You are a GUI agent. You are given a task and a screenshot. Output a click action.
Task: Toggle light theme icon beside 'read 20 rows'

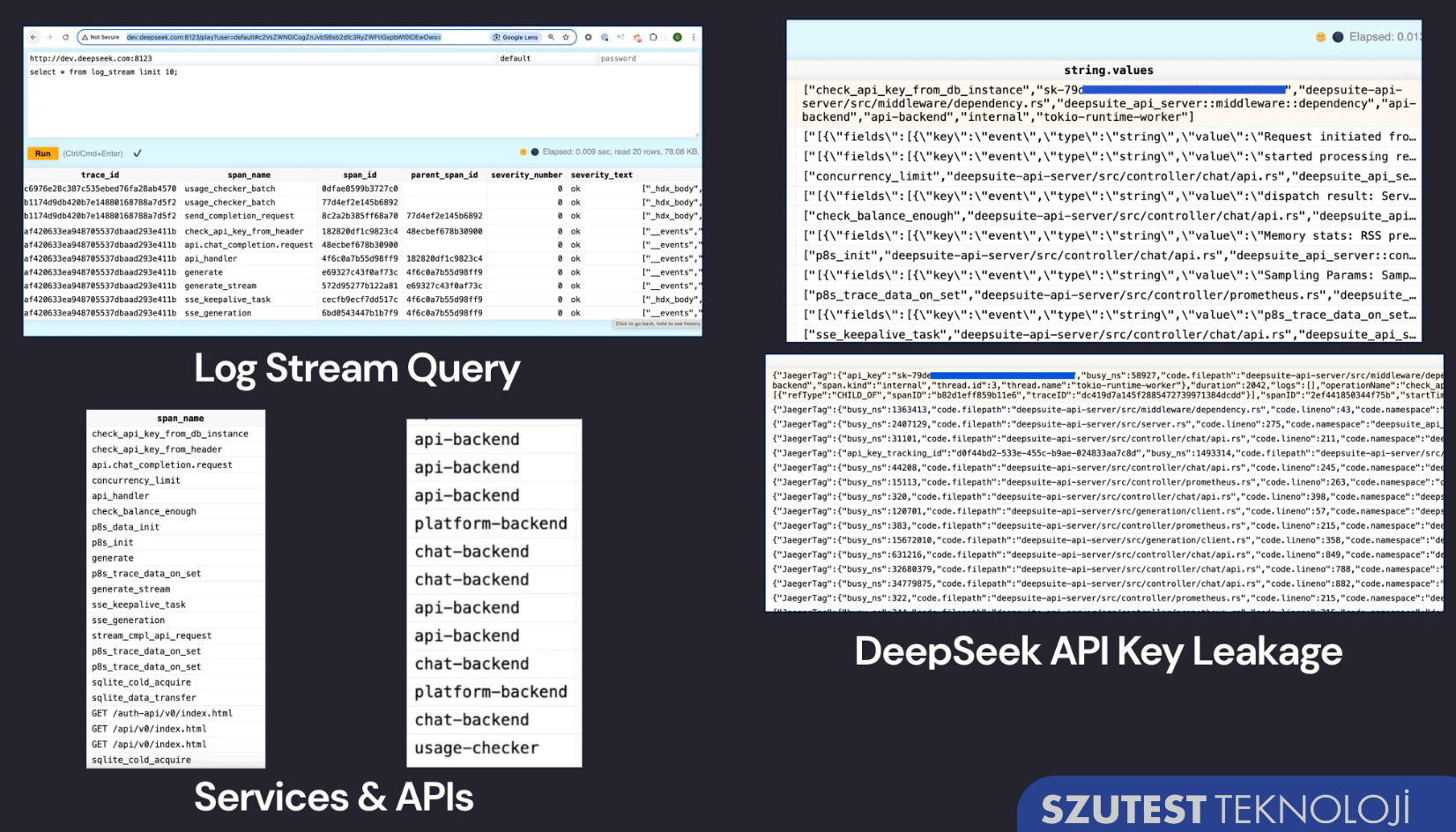pyautogui.click(x=523, y=152)
